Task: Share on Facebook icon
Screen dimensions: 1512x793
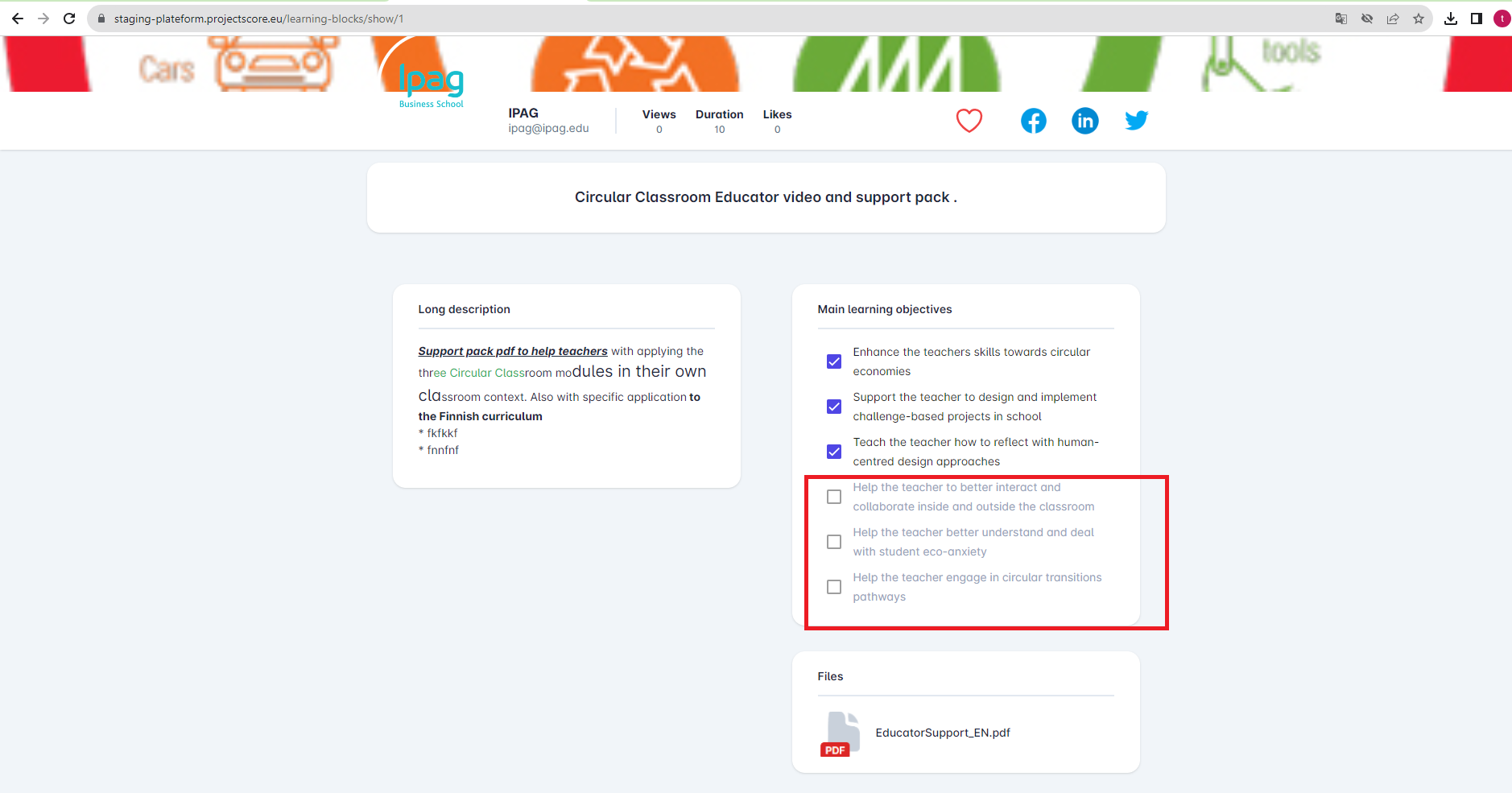Action: click(1033, 121)
